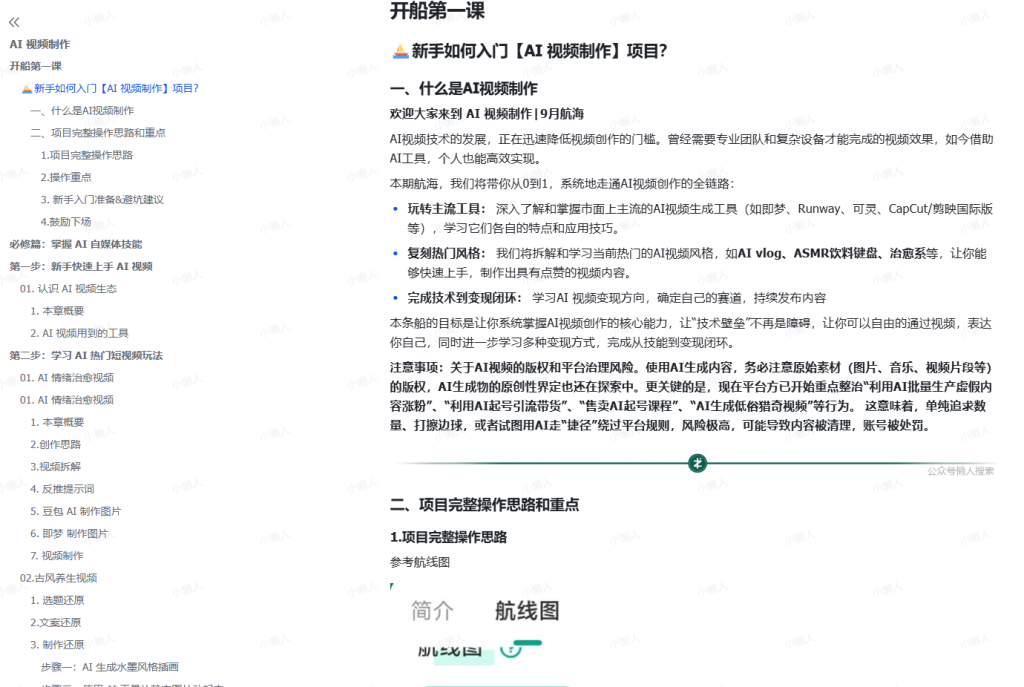Open '新手如何入门【AI 视频制作】项目?' outline link

click(116, 88)
